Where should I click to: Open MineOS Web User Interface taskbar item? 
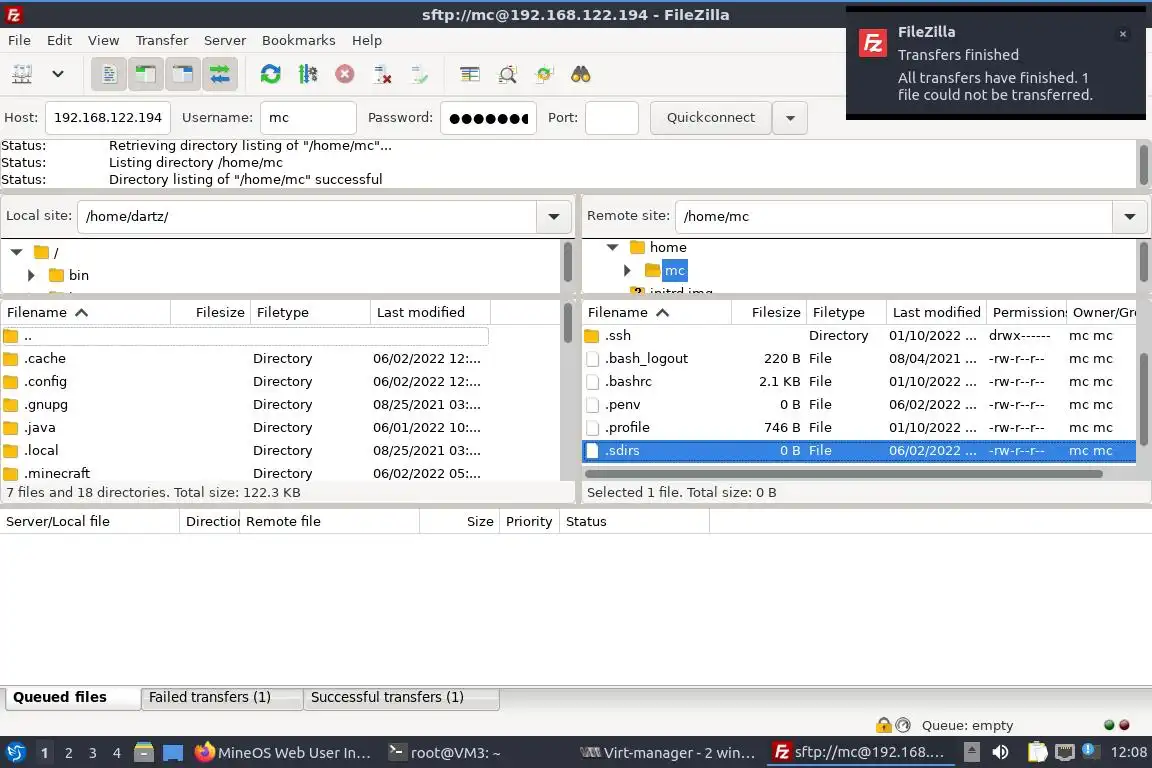[283, 753]
